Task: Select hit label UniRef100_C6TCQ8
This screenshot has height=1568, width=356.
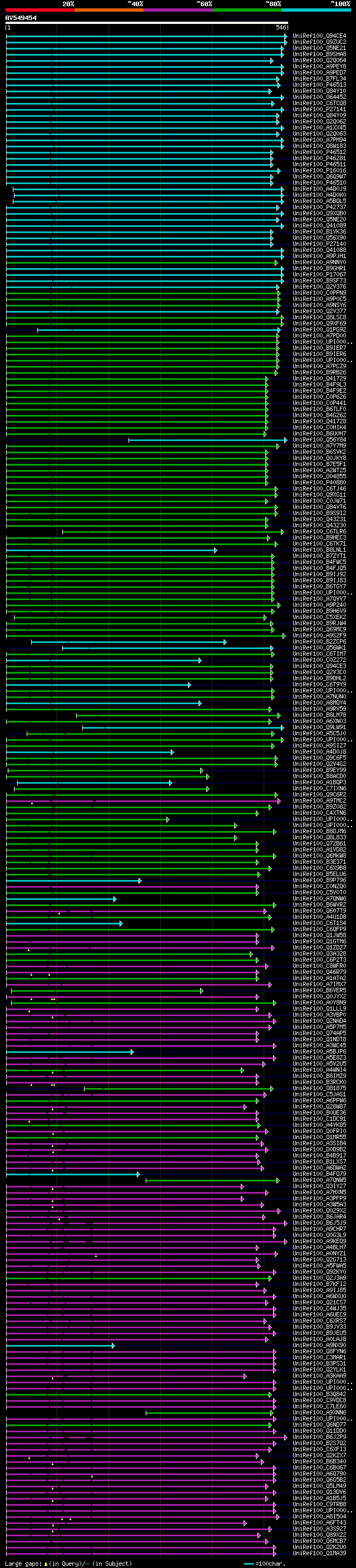Action: click(x=319, y=103)
